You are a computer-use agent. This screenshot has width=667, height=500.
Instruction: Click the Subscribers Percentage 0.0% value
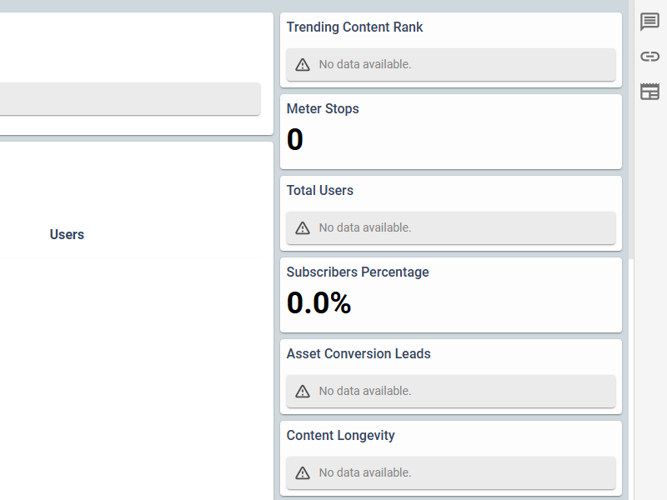tap(319, 303)
